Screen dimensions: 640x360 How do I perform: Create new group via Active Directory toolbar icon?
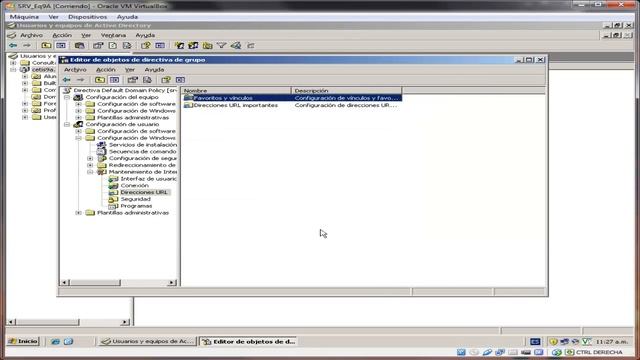[x=193, y=46]
